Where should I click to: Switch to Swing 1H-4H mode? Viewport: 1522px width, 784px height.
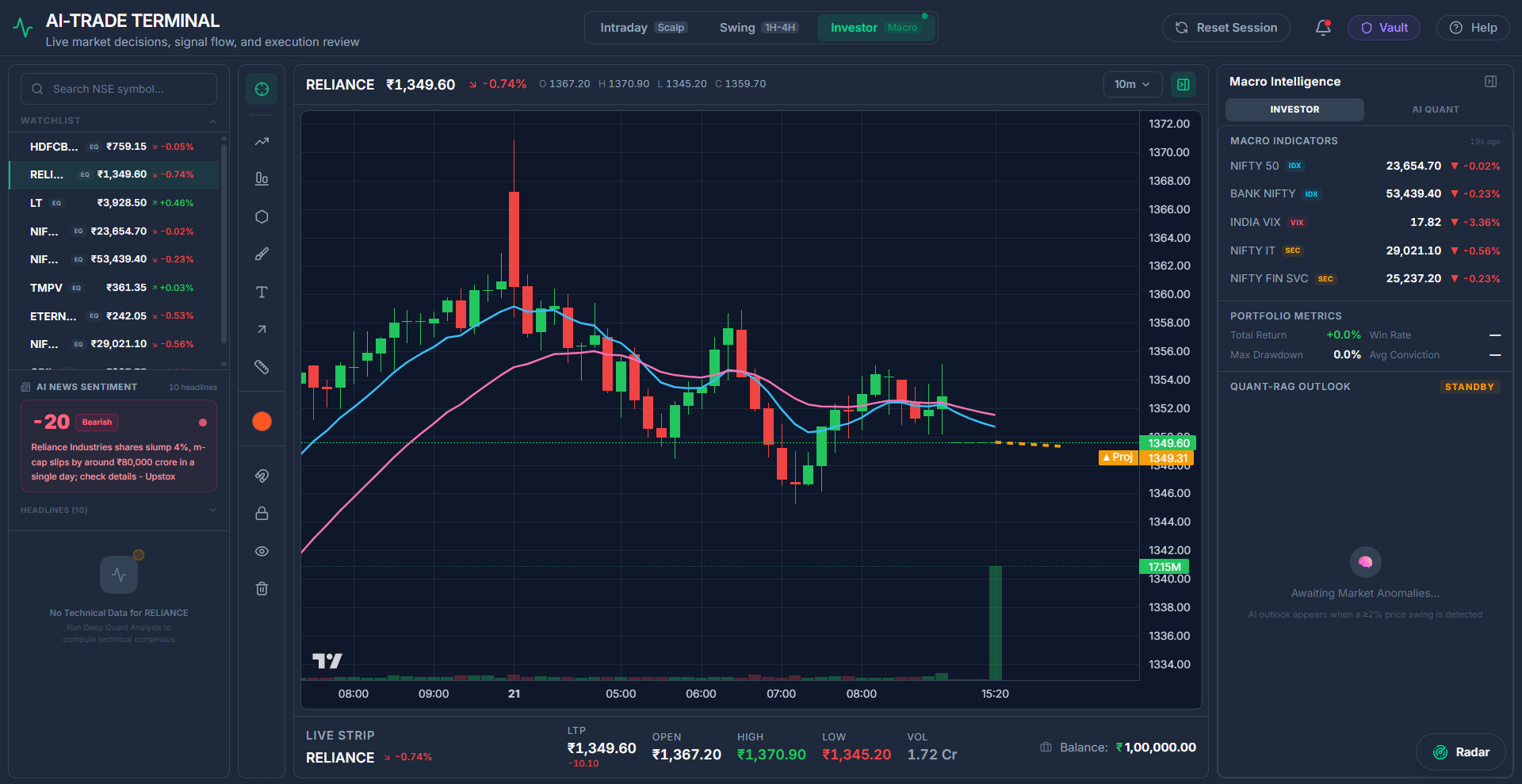click(758, 28)
